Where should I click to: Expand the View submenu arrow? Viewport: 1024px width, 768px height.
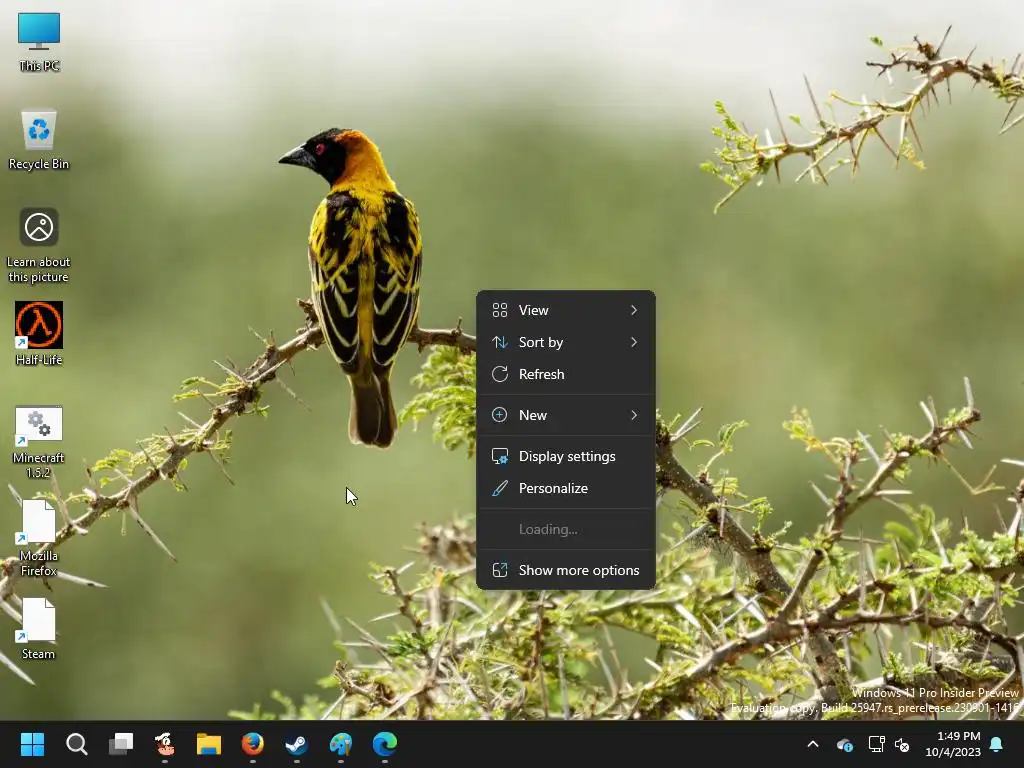click(x=634, y=310)
